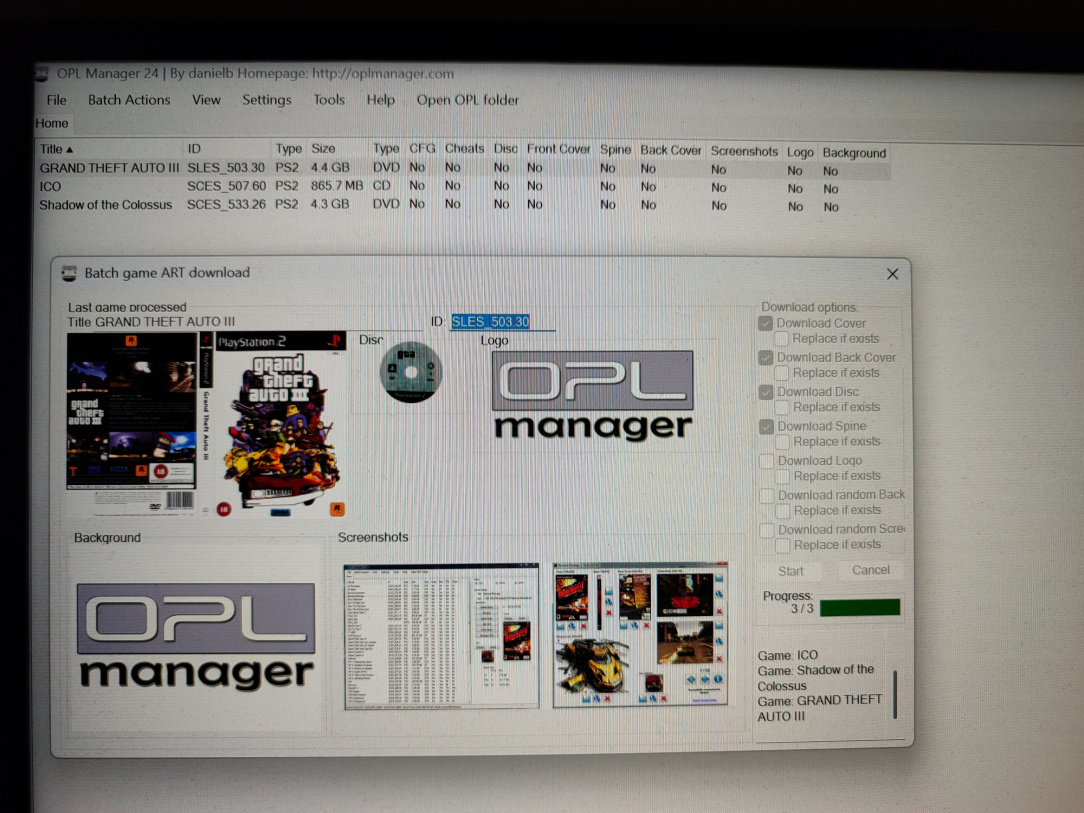Toggle Replace if exists under Download Cover

coord(781,339)
